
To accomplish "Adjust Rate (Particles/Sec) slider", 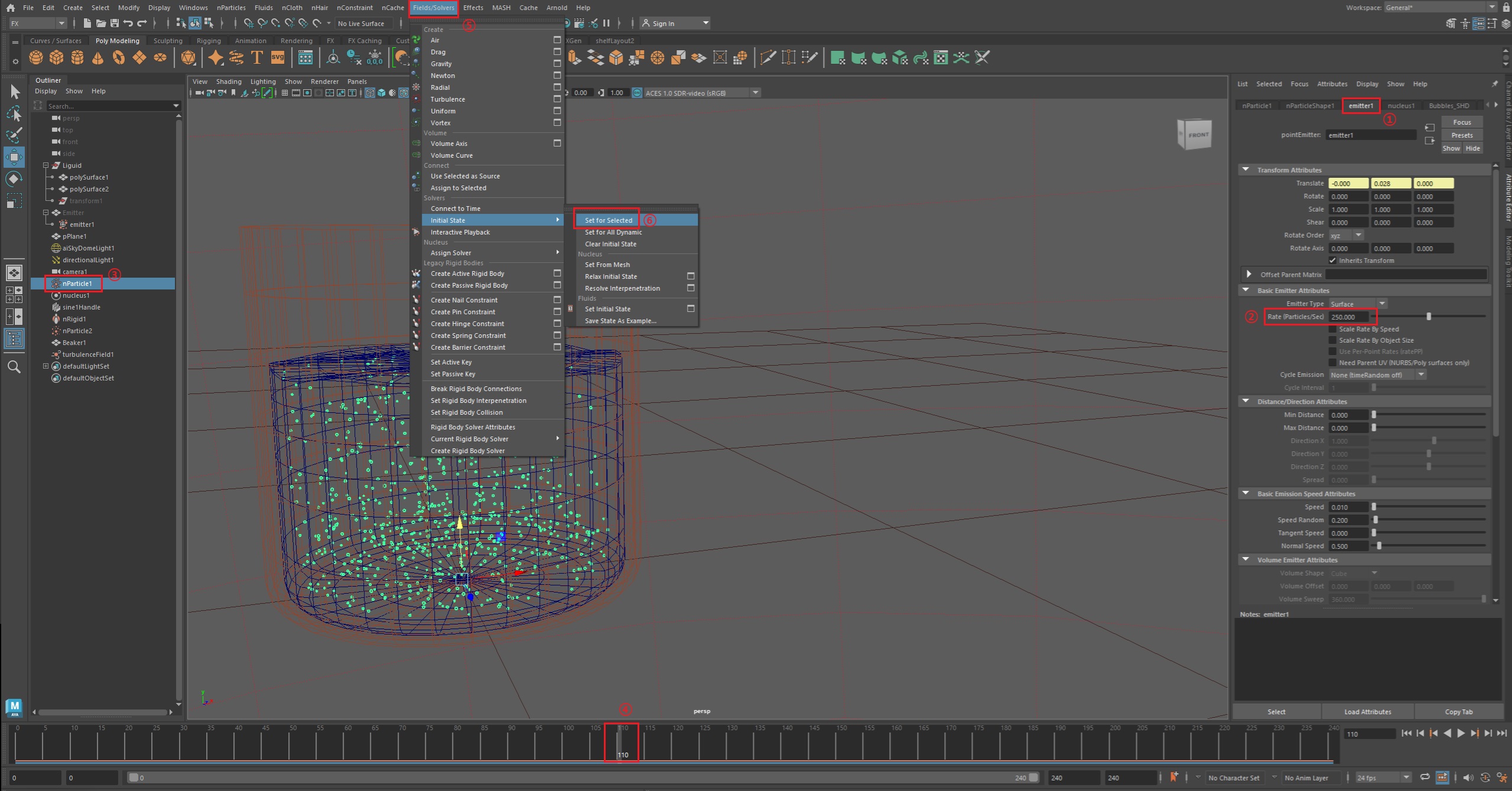I will point(1429,317).
